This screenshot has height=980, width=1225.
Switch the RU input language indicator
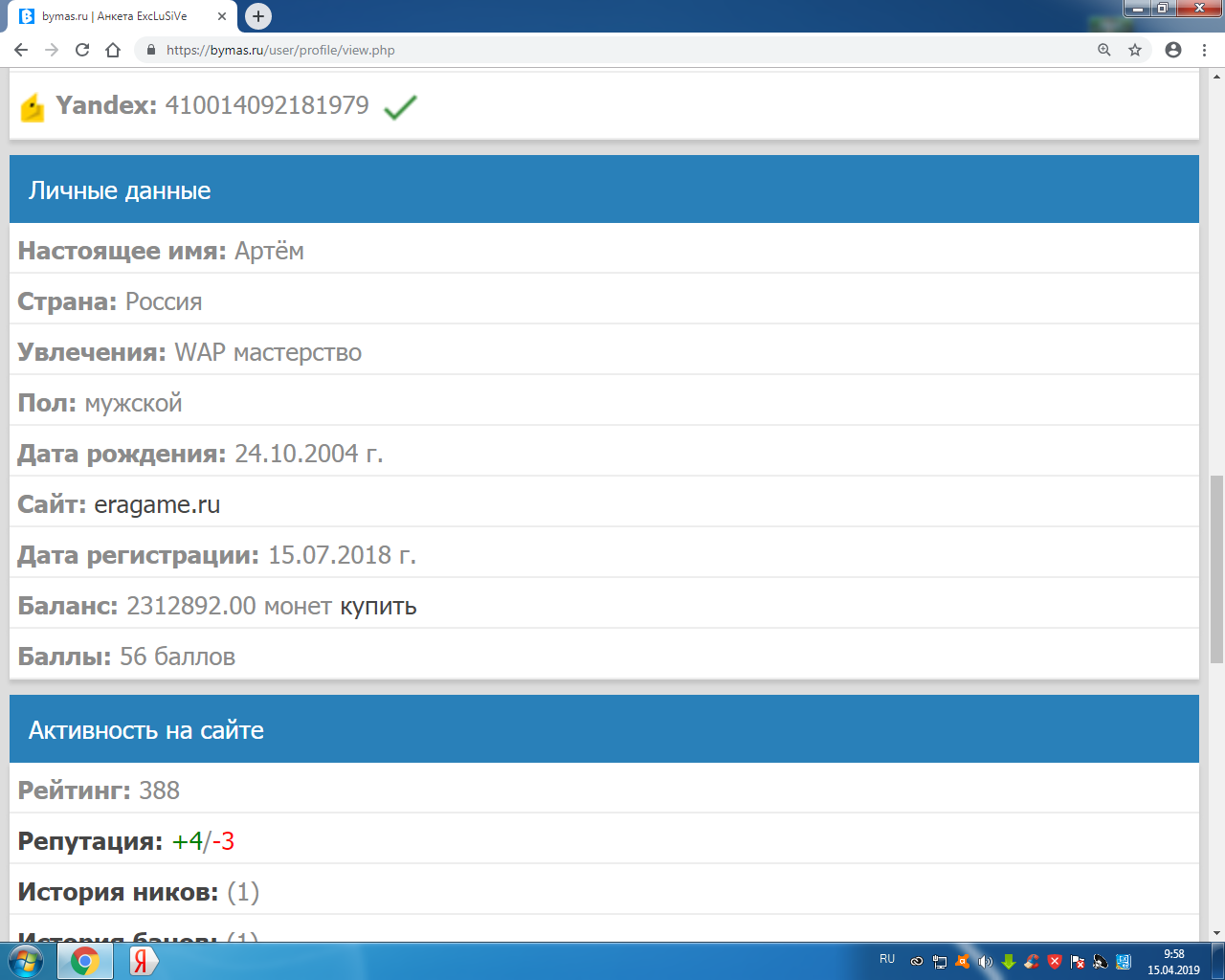click(x=887, y=959)
